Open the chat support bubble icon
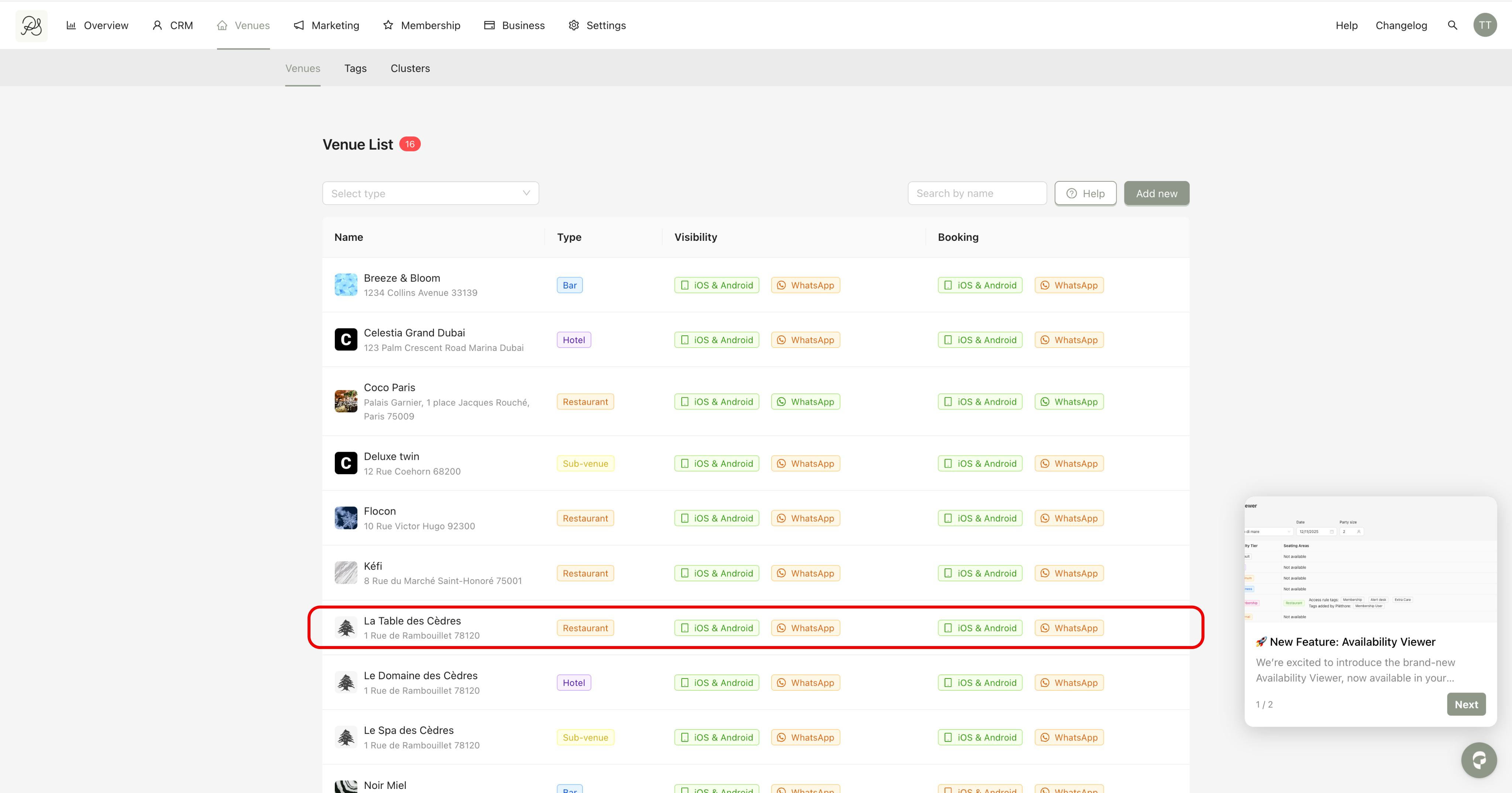 (x=1478, y=760)
